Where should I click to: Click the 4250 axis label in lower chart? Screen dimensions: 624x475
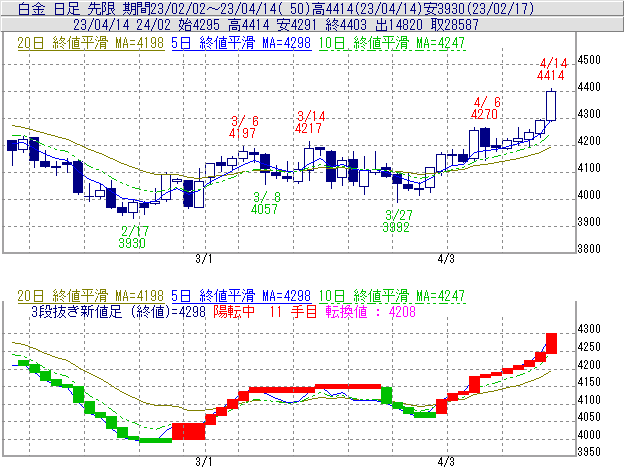(x=589, y=347)
